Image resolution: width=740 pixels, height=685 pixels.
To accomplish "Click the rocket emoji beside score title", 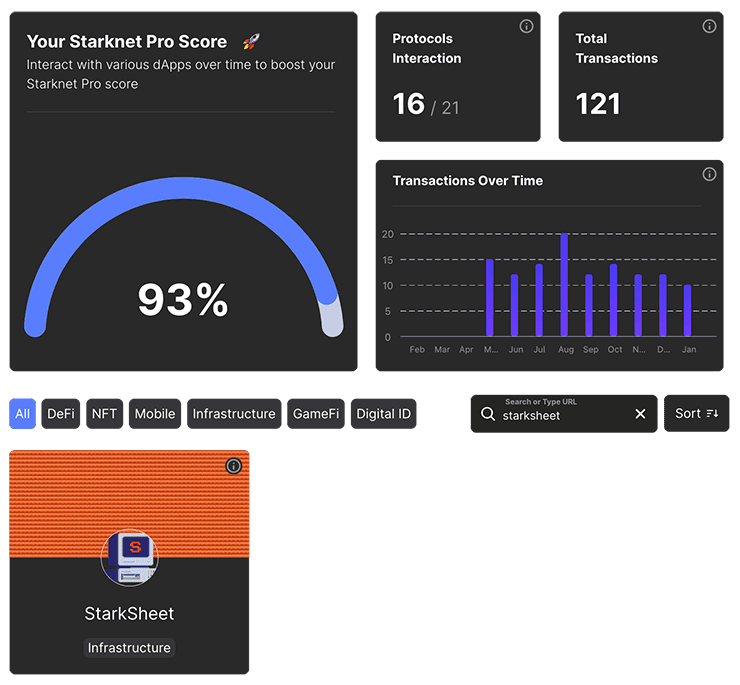I will (251, 42).
